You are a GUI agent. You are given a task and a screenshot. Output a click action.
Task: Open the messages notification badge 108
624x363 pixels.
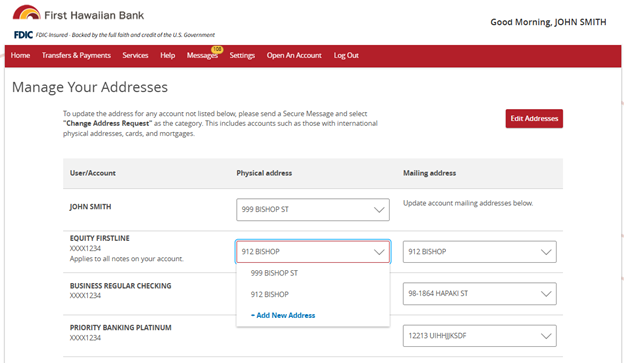[217, 49]
